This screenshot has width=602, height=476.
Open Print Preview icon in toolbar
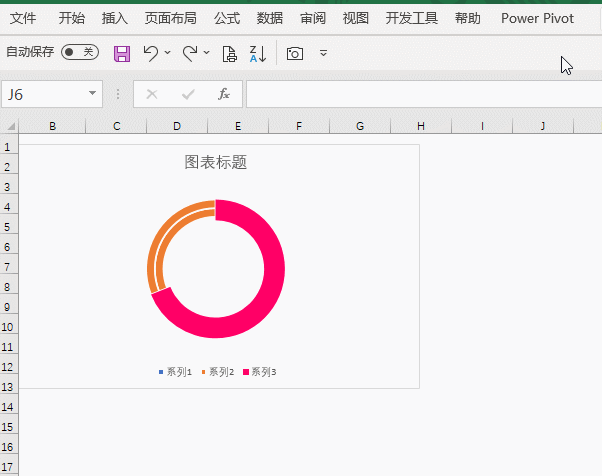[230, 53]
